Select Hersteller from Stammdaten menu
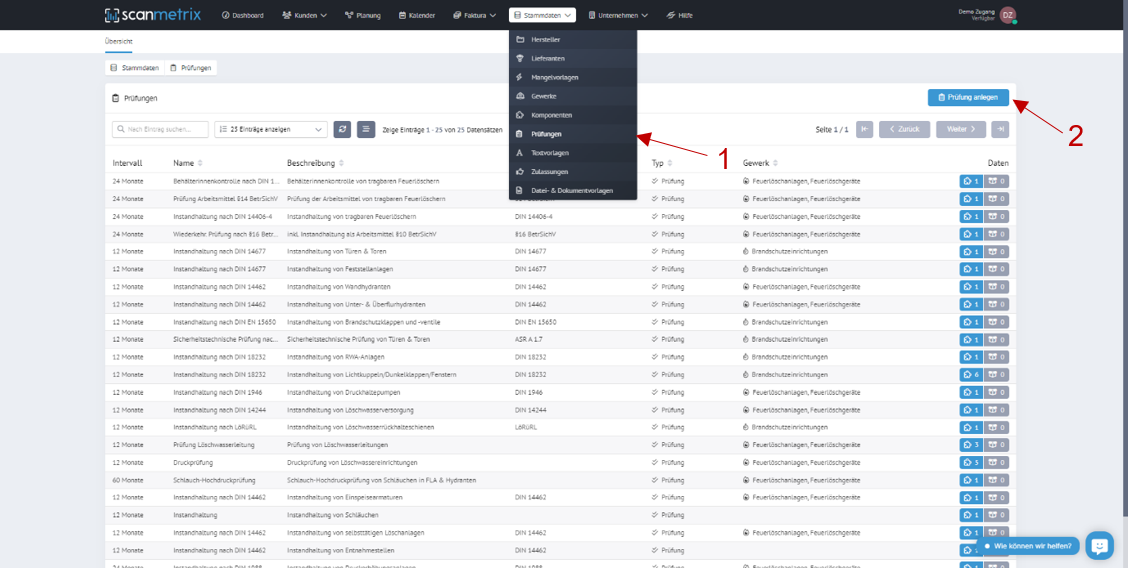 [573, 40]
